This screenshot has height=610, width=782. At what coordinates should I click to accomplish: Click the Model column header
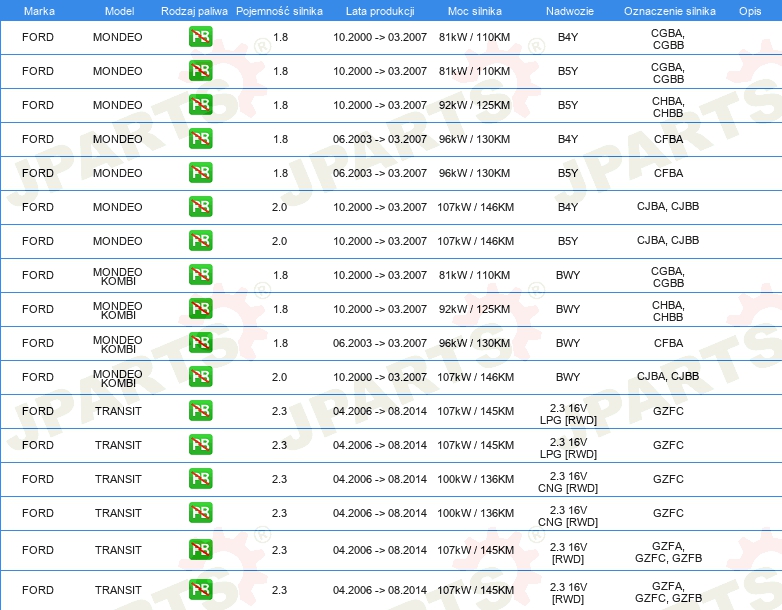click(x=119, y=11)
